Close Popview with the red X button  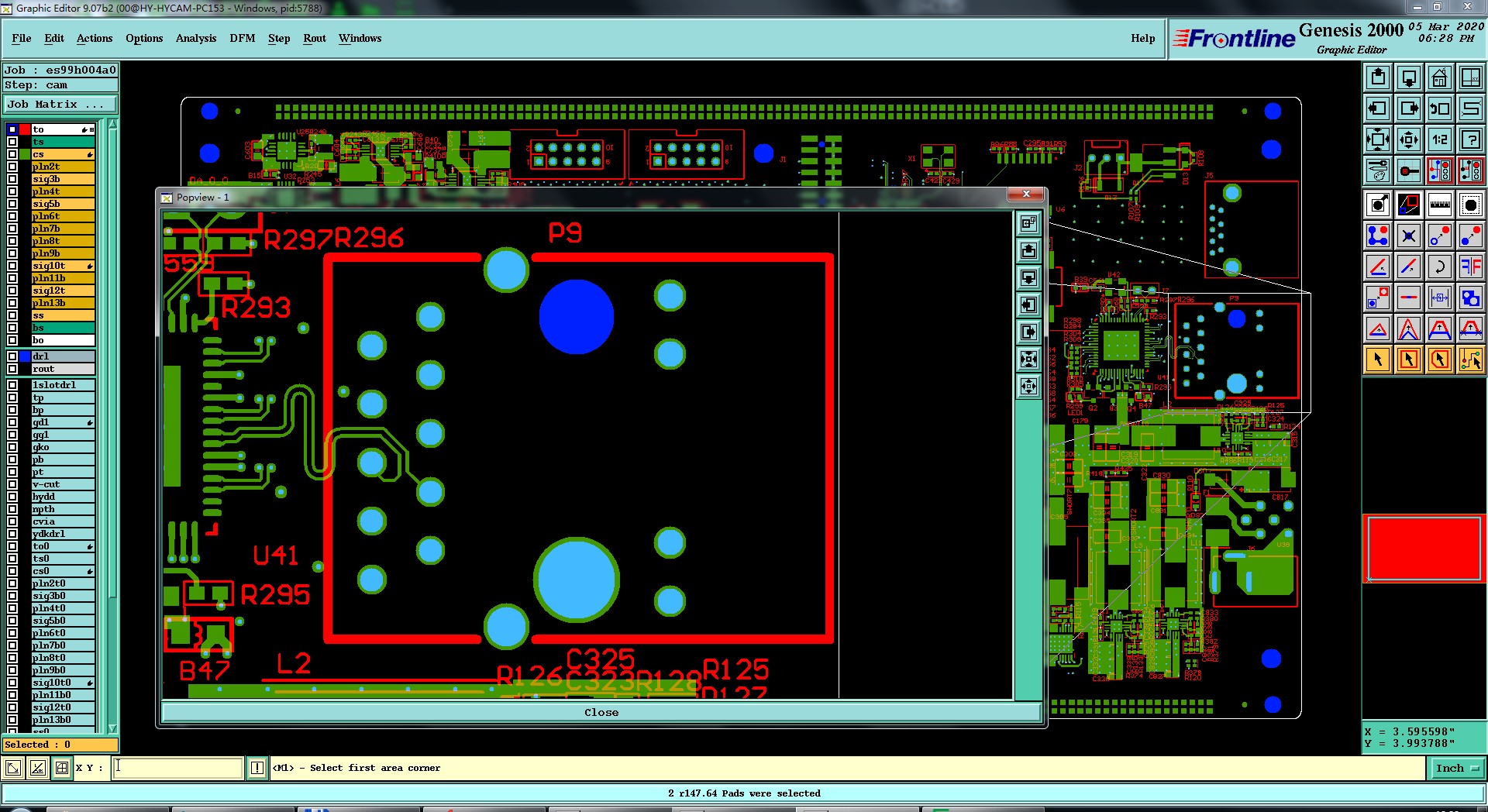[x=1026, y=194]
